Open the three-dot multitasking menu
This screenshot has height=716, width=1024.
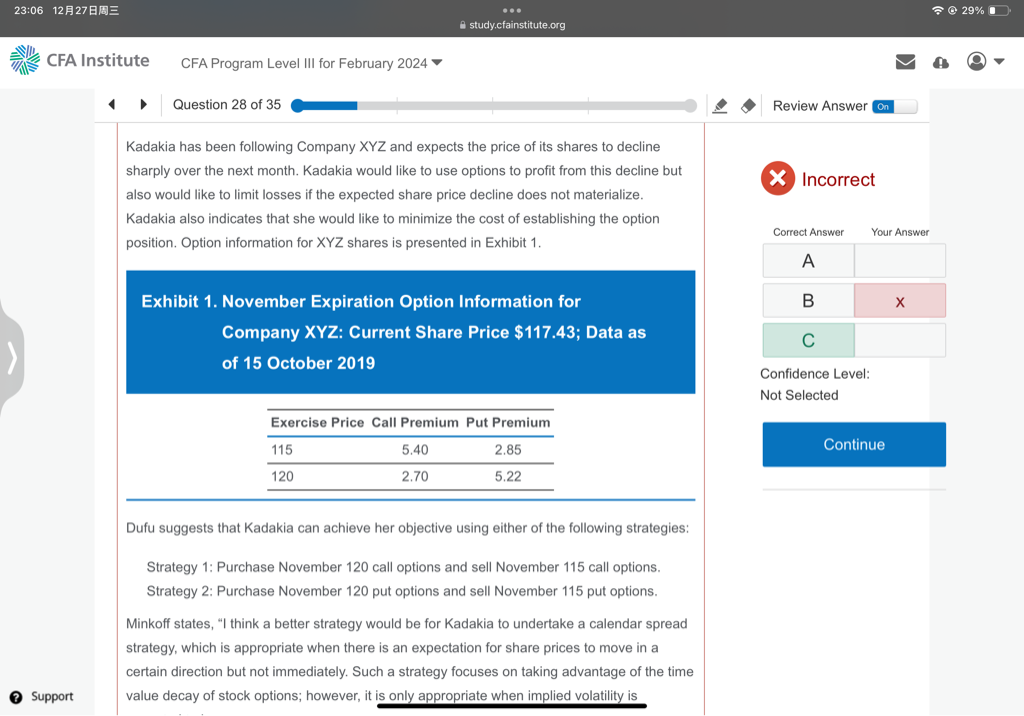pyautogui.click(x=512, y=9)
